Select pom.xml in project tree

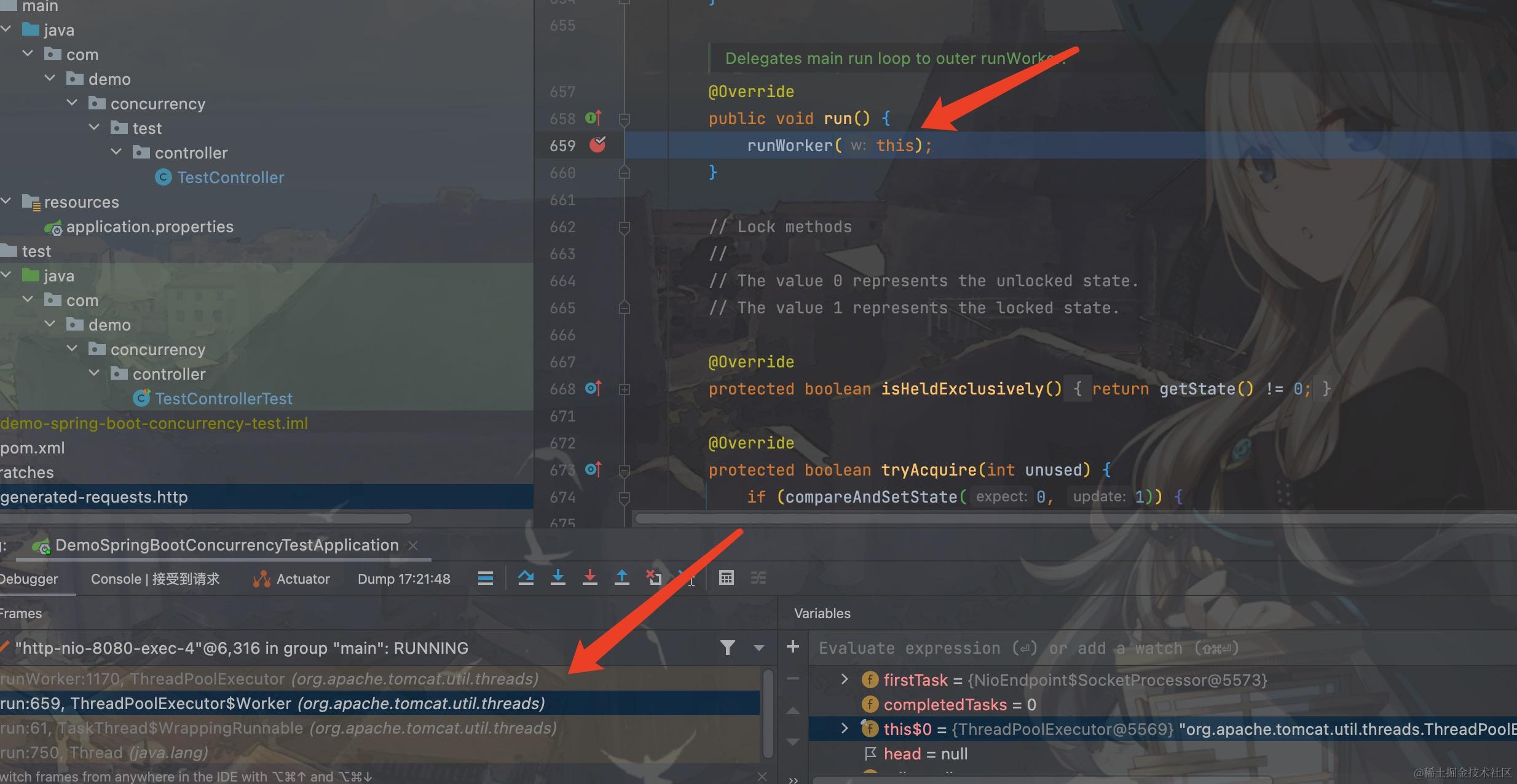32,448
